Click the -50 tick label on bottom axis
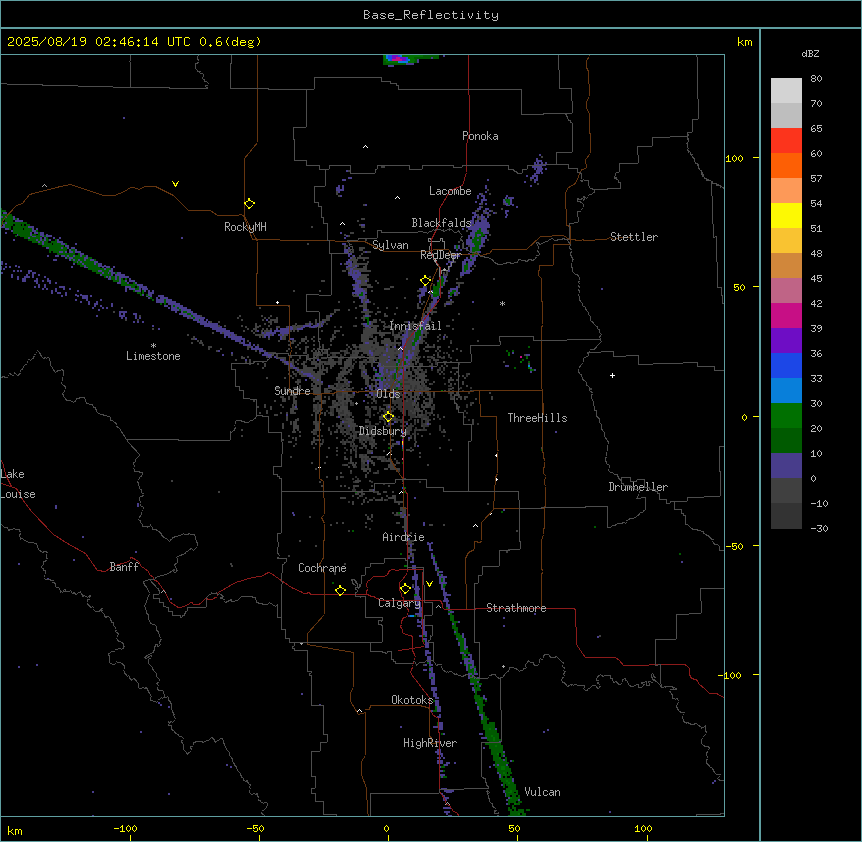This screenshot has width=862, height=842. click(x=255, y=828)
